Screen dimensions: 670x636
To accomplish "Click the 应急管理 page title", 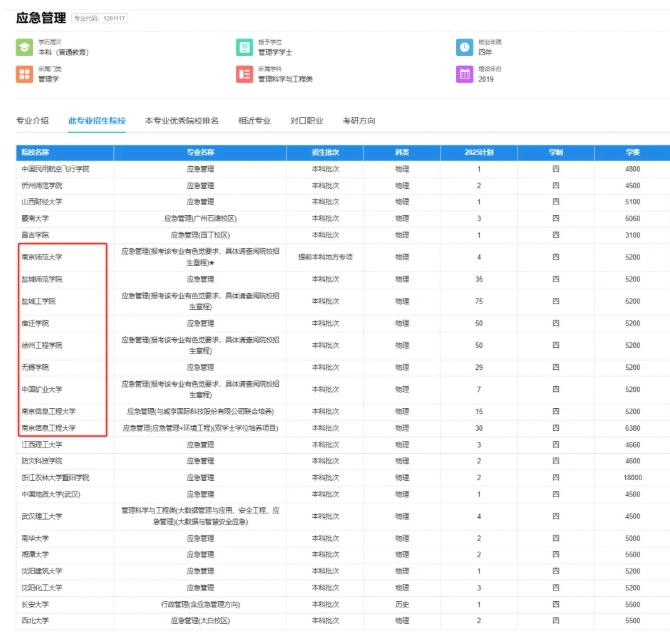I will [x=41, y=18].
